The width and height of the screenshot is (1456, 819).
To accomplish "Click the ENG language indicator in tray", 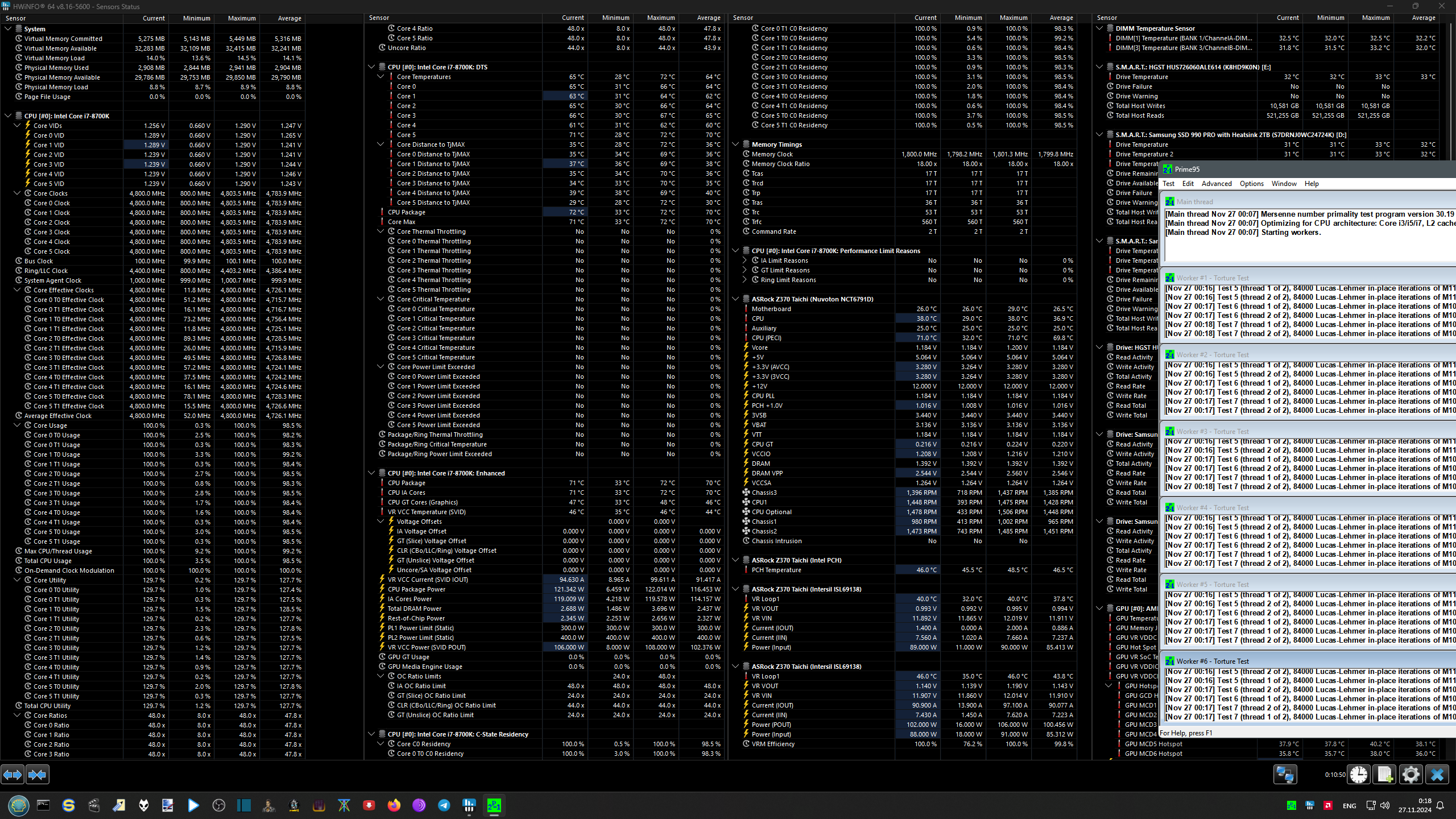I will (x=1349, y=805).
